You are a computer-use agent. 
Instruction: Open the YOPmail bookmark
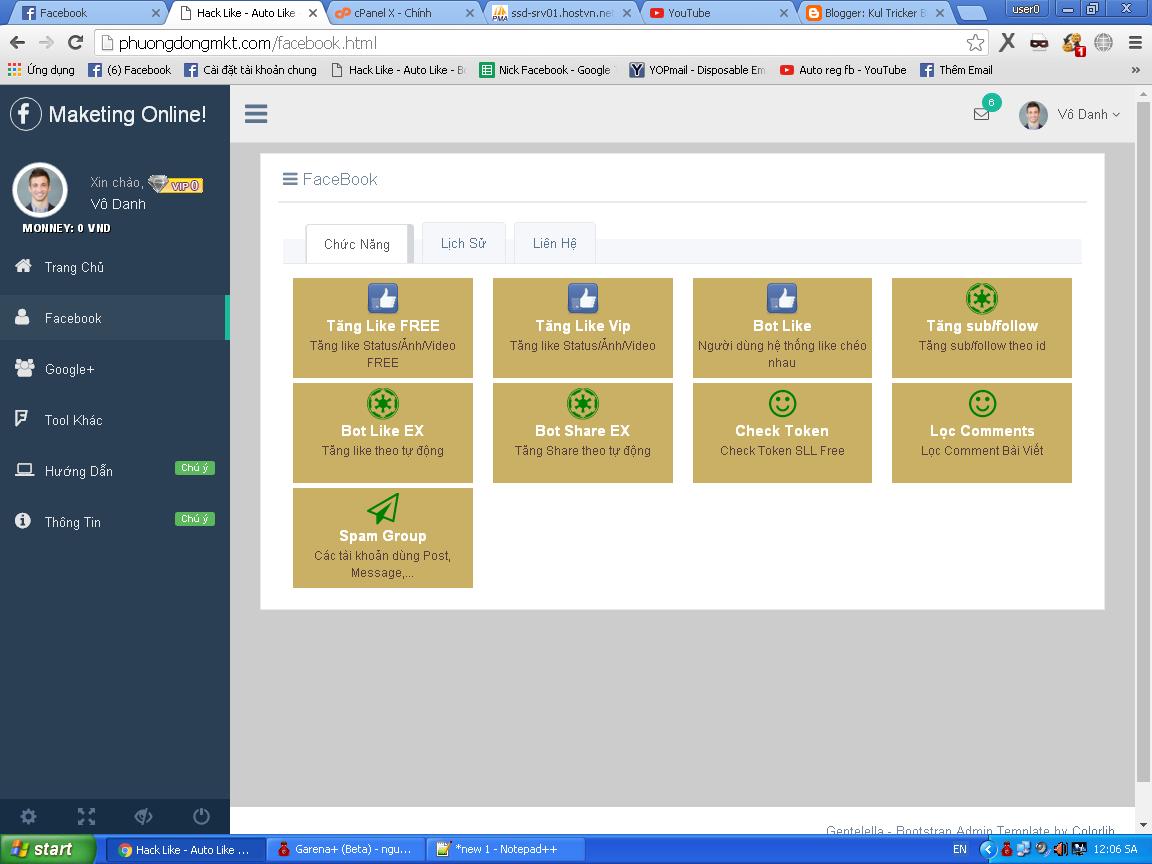click(698, 70)
